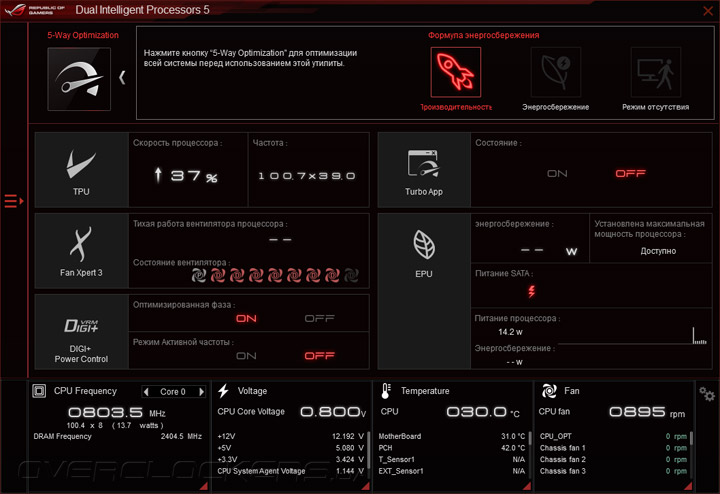Turn Turbo App state OFF

click(x=630, y=174)
